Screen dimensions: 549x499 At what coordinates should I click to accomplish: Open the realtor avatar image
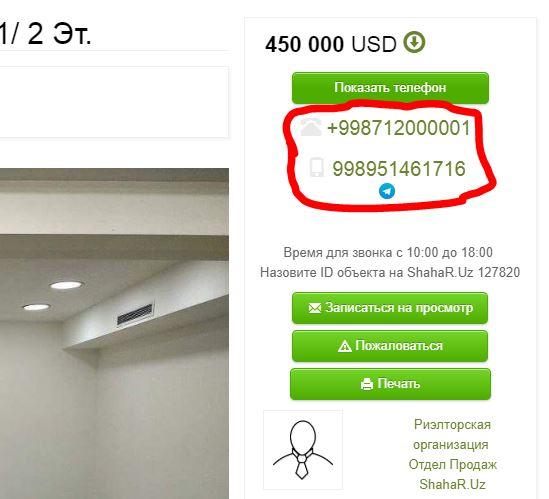point(303,450)
